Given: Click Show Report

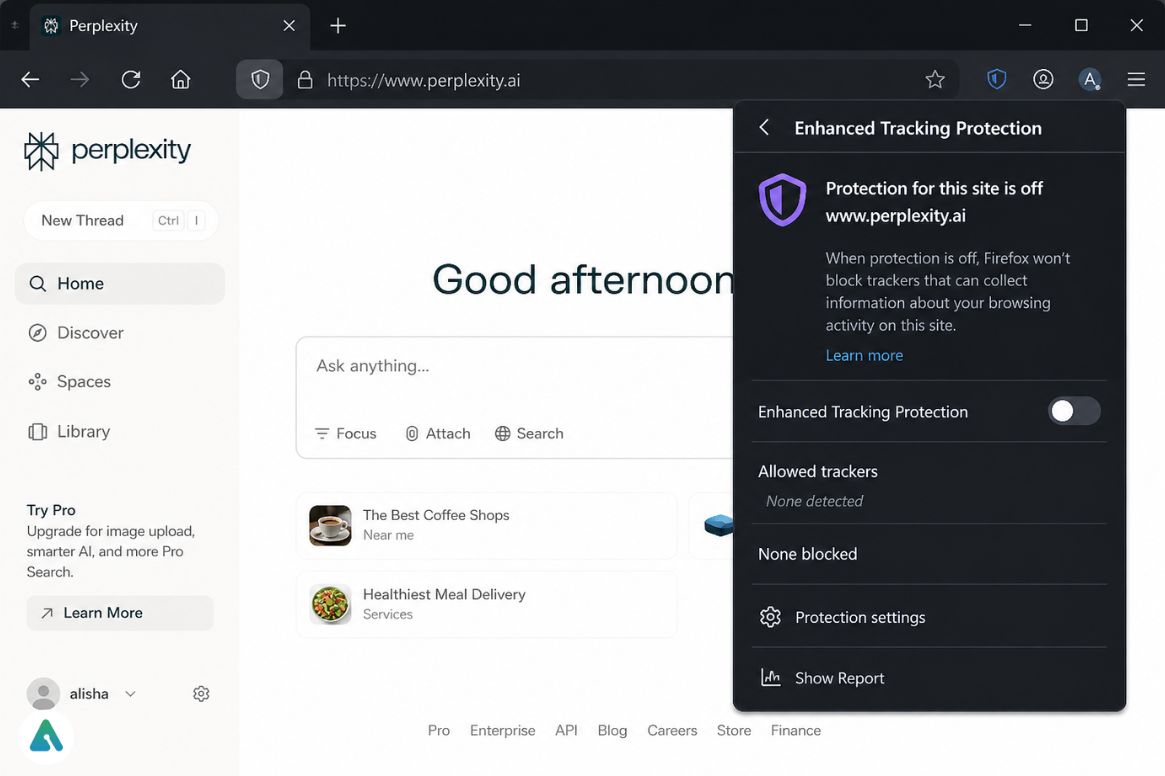Looking at the screenshot, I should tap(929, 678).
